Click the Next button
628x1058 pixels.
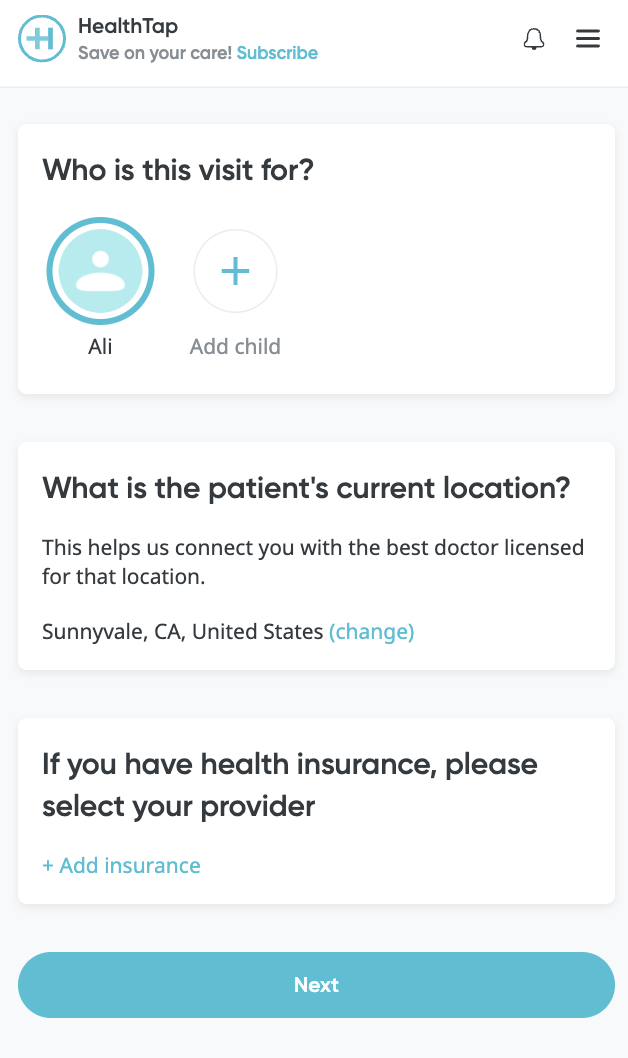(316, 984)
